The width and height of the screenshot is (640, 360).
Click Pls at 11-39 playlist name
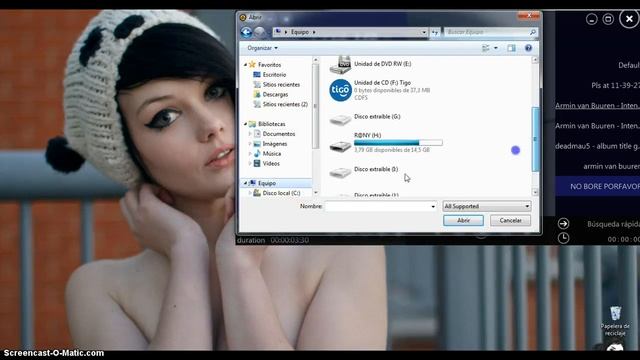616,86
